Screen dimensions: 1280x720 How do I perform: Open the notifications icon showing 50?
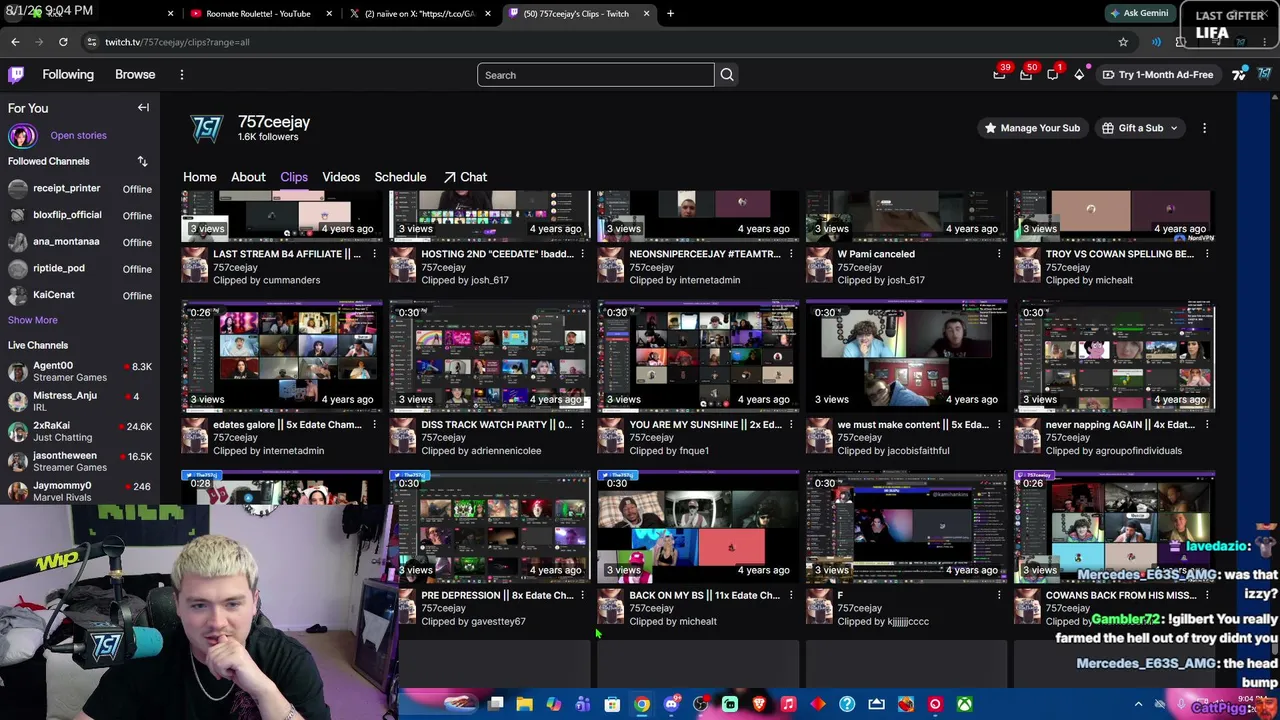(1026, 75)
